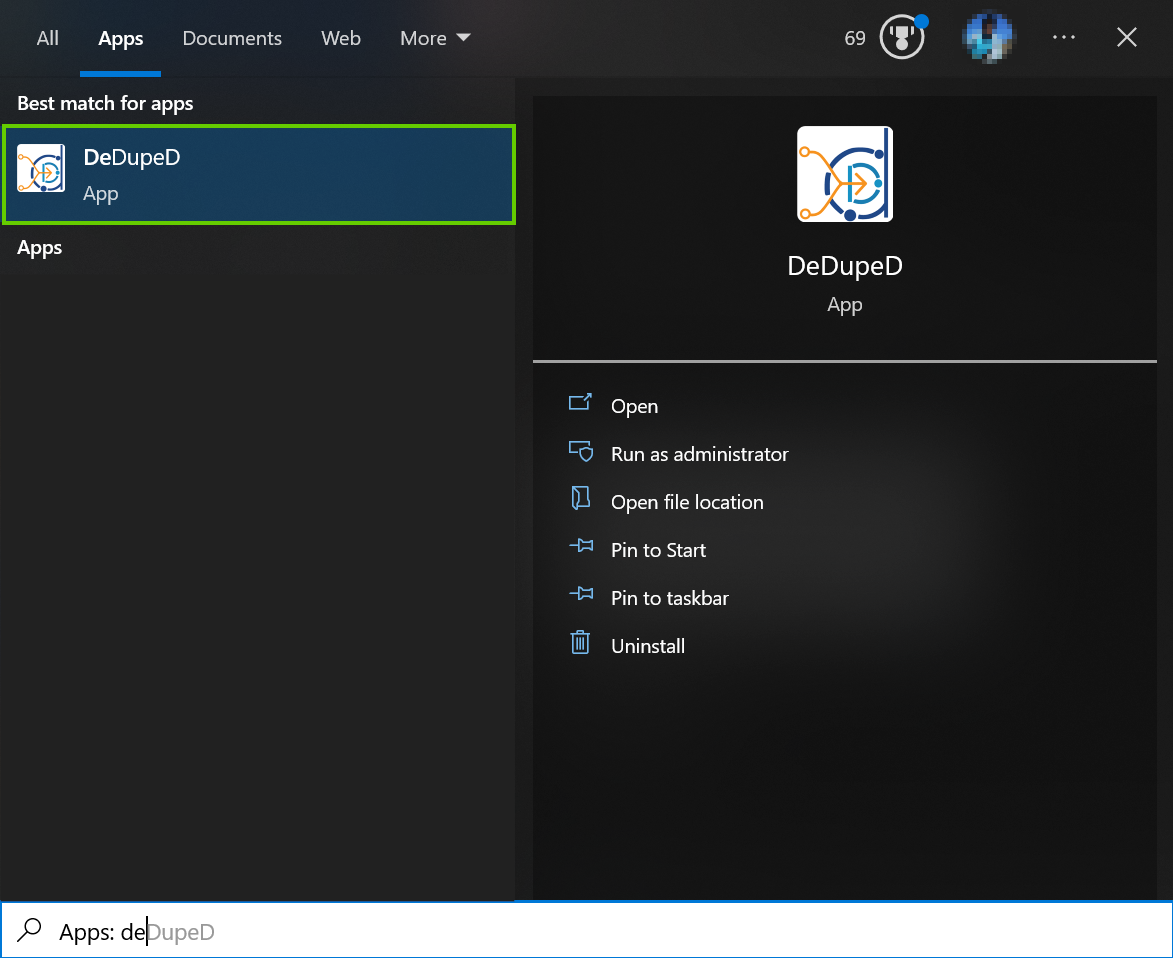Click the 'Best match for apps' heading
The width and height of the screenshot is (1173, 958).
[x=105, y=103]
